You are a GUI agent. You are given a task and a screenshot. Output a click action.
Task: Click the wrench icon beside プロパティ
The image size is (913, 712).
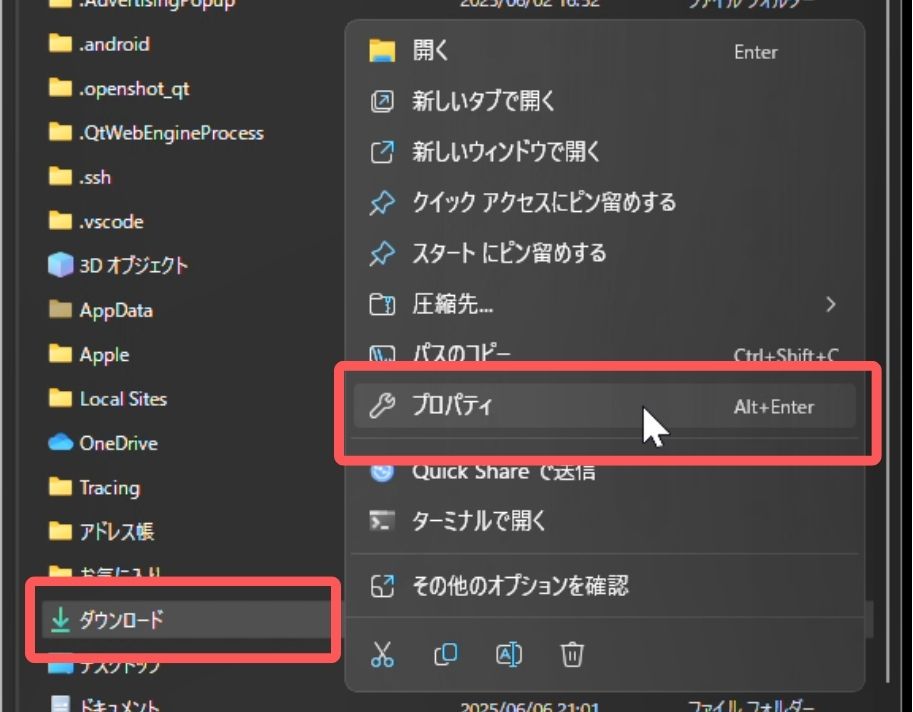[x=382, y=405]
